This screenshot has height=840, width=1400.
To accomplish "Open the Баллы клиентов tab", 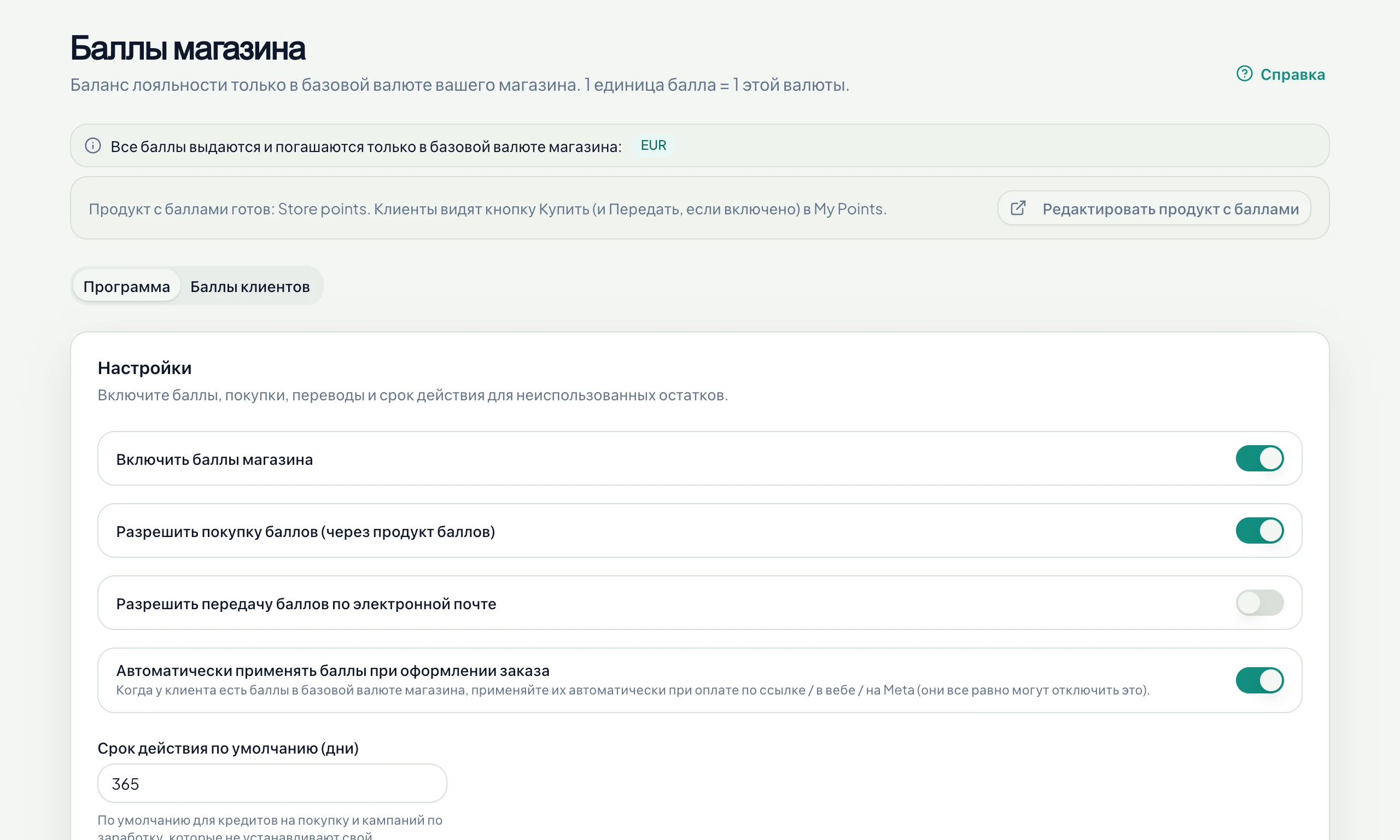I will 250,286.
